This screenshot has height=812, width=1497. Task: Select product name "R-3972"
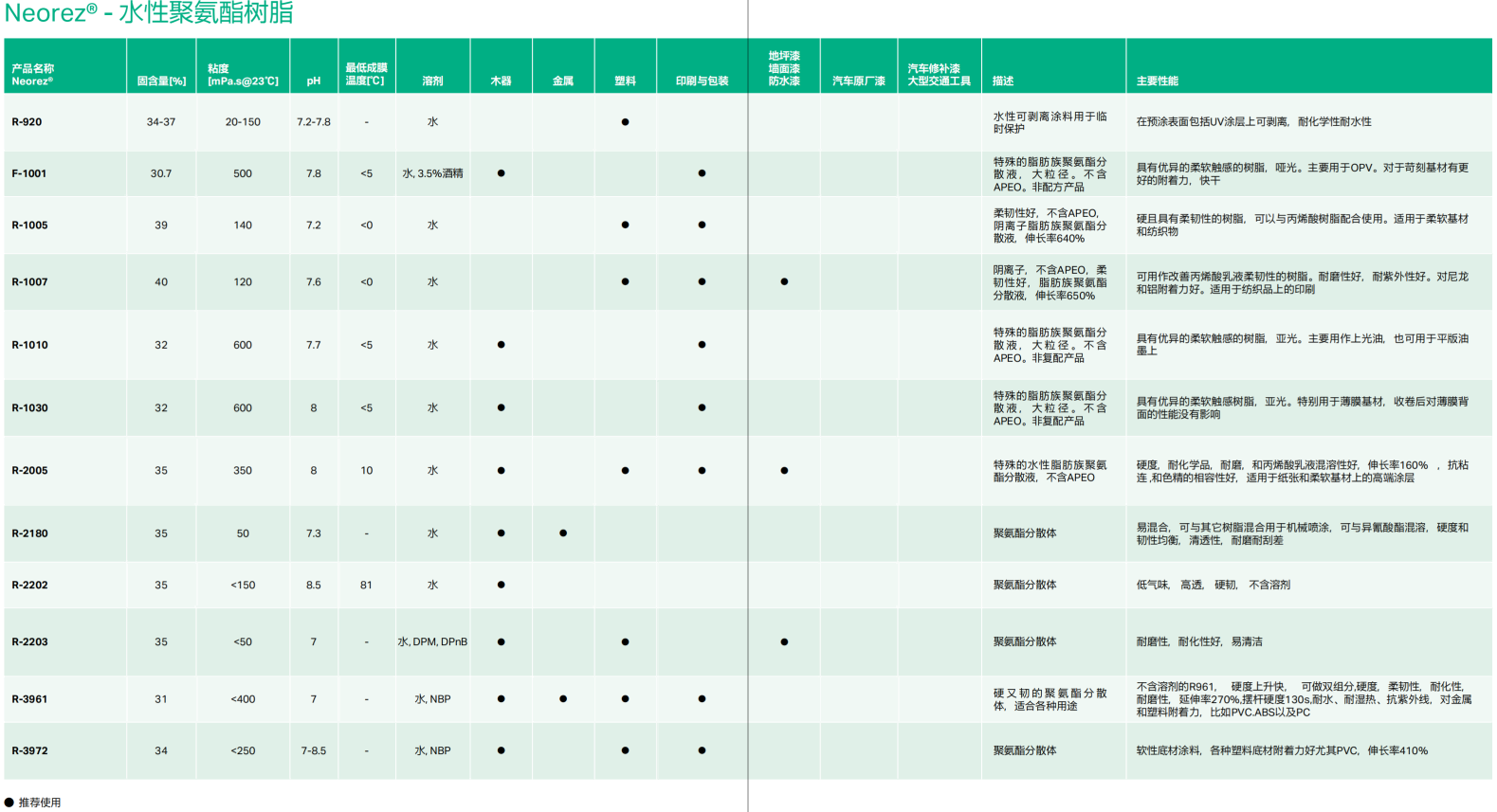[x=29, y=751]
